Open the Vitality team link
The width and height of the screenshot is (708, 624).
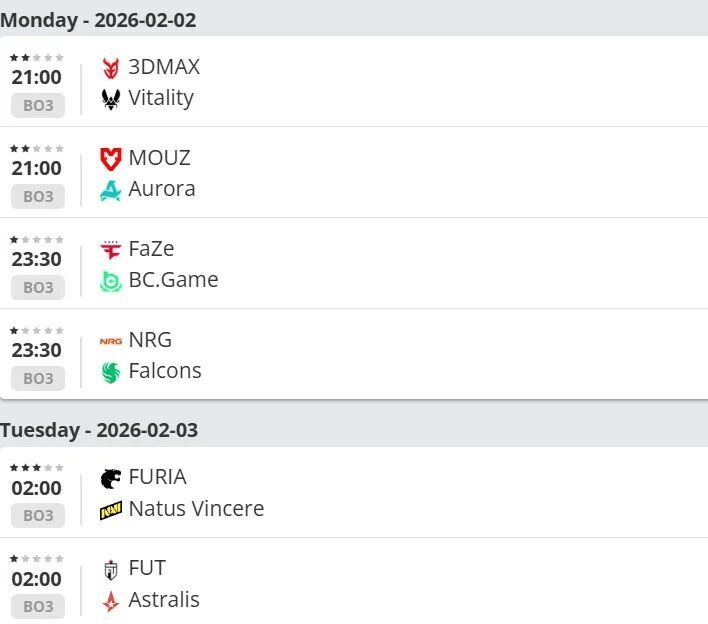[x=161, y=98]
